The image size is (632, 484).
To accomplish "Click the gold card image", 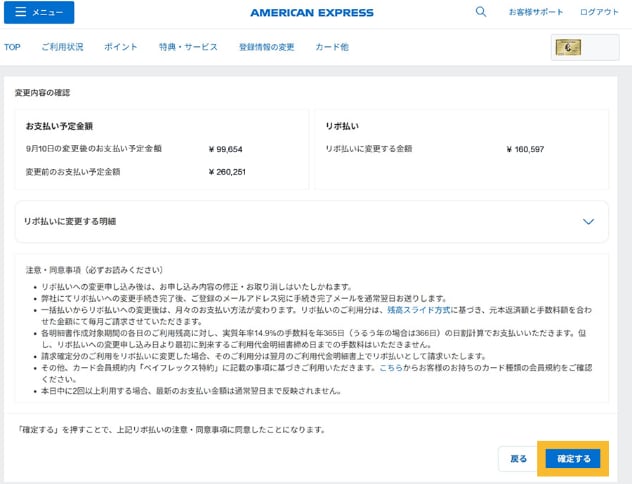I will 569,47.
